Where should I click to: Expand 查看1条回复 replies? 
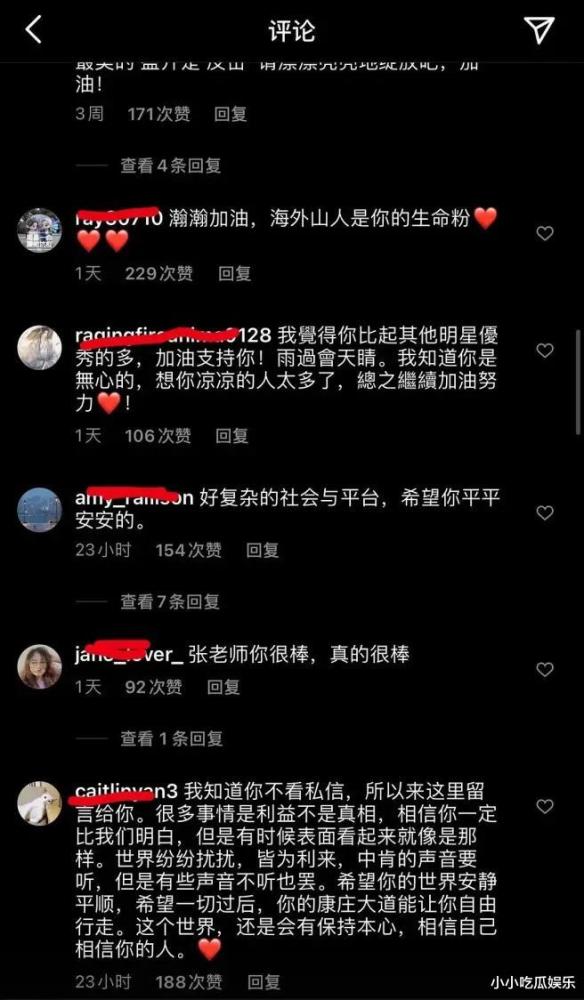(172, 739)
